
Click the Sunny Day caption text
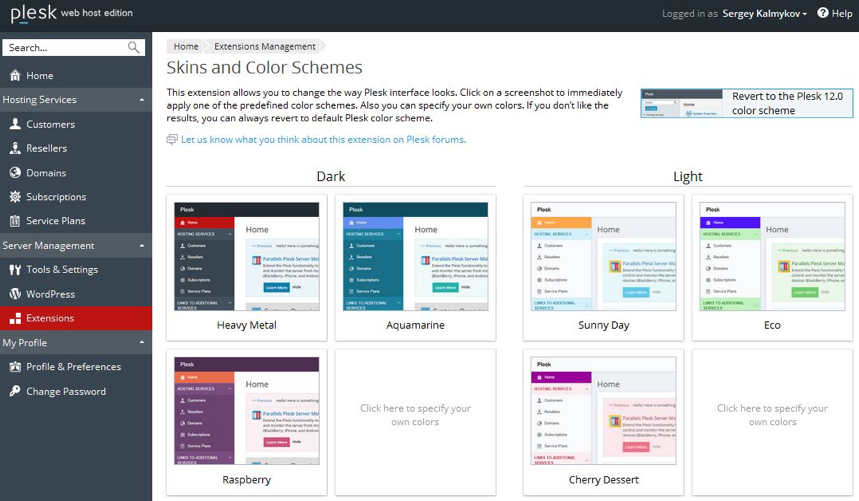point(604,325)
